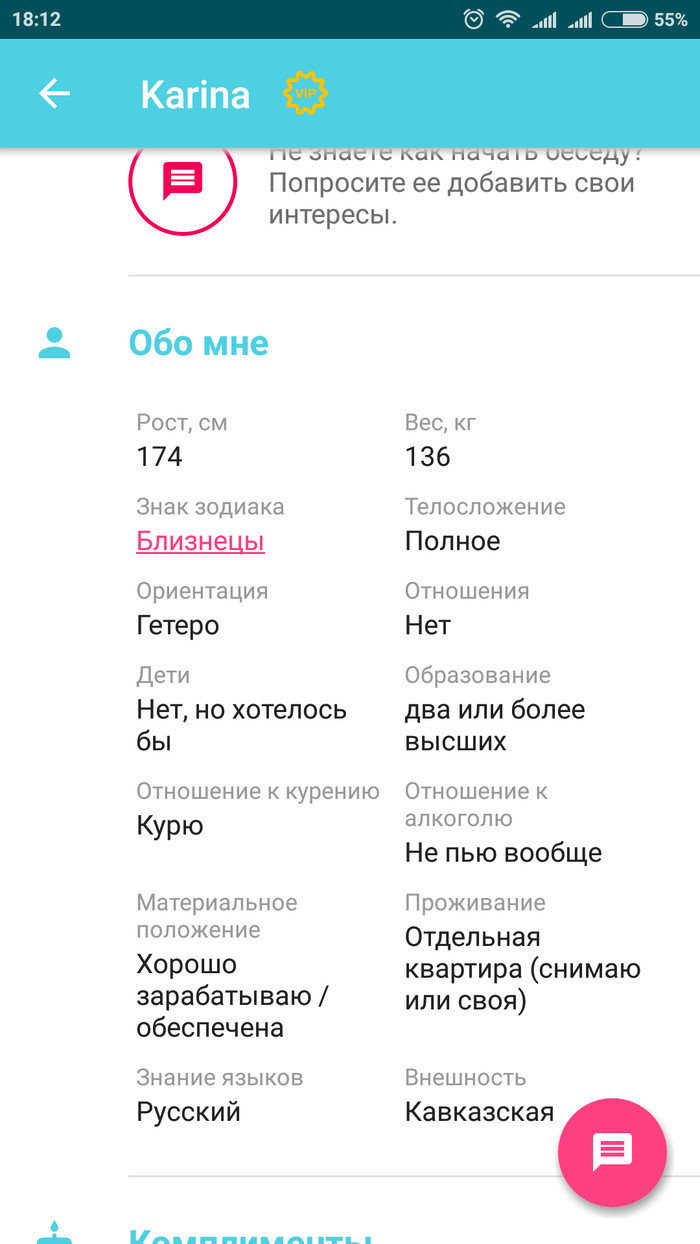
Task: Open the Обо мне section heading
Action: (198, 343)
